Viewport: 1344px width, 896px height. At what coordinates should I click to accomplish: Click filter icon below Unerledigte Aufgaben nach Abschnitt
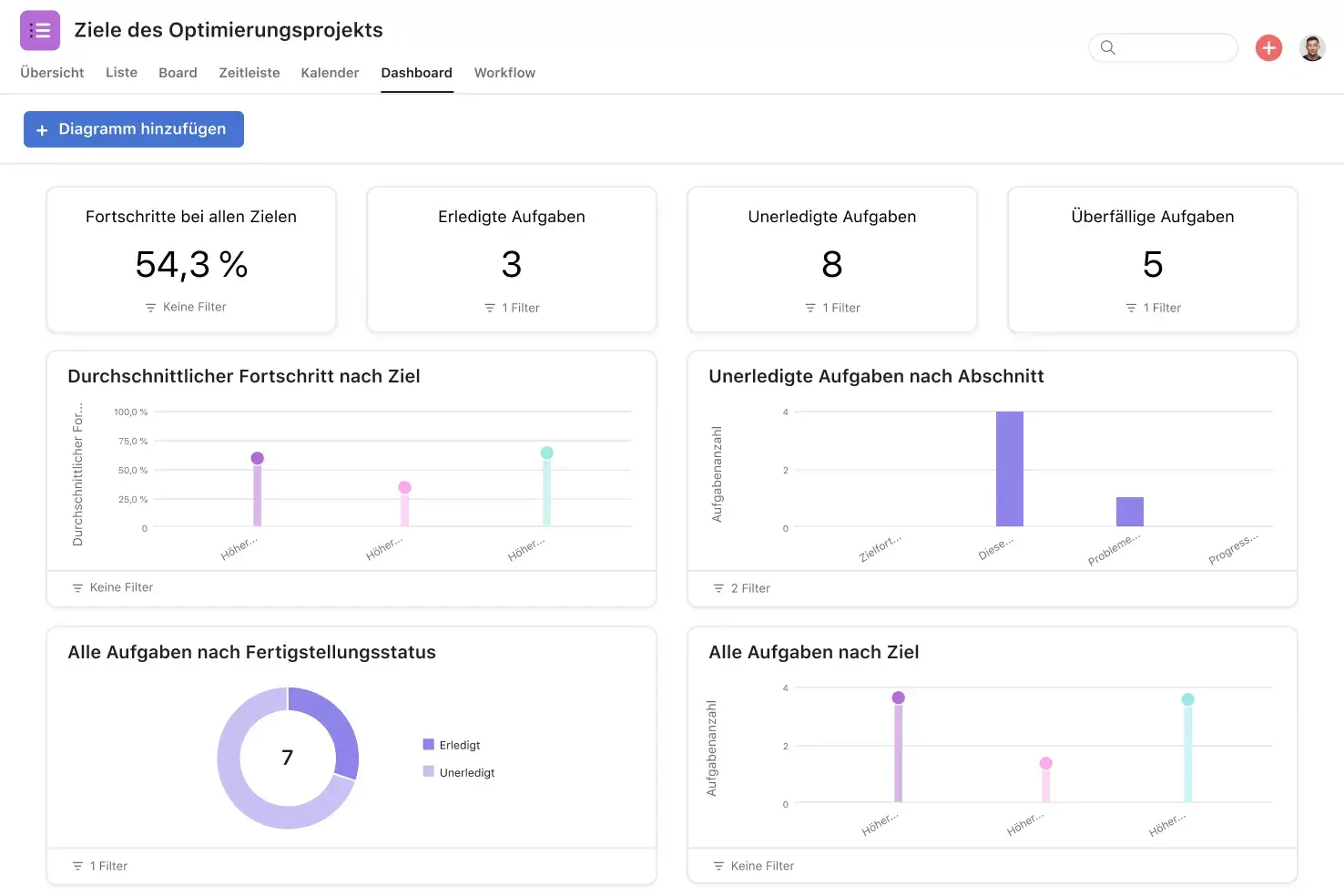click(718, 589)
